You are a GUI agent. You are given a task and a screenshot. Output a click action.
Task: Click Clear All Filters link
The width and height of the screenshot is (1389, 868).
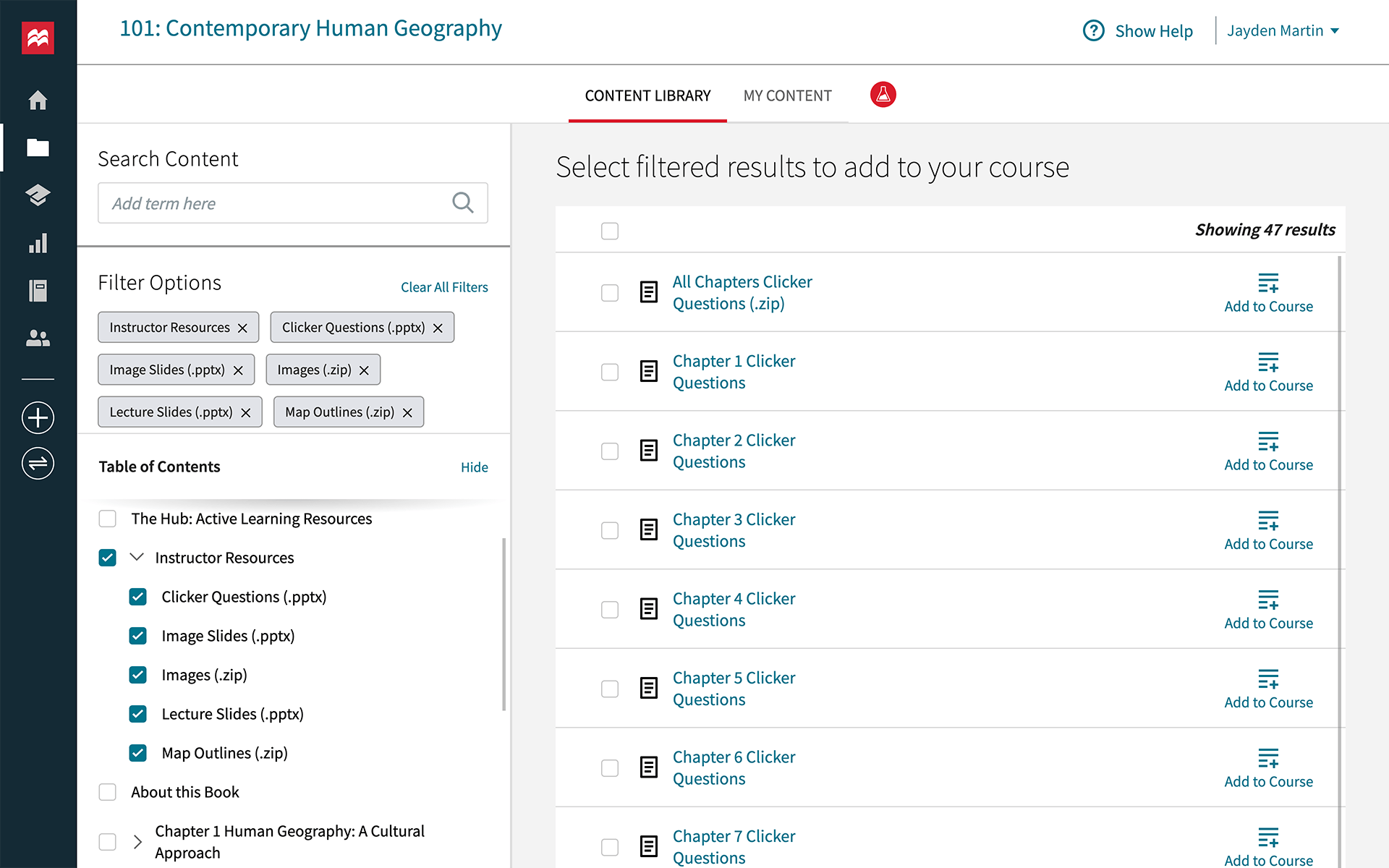(x=444, y=287)
